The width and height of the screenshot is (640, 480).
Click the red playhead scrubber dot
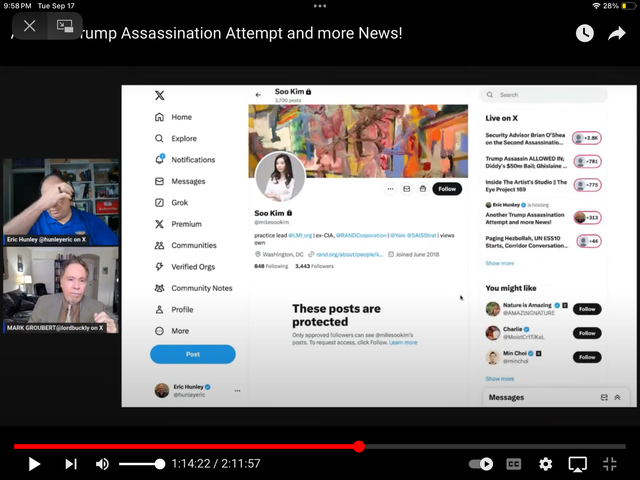(359, 447)
